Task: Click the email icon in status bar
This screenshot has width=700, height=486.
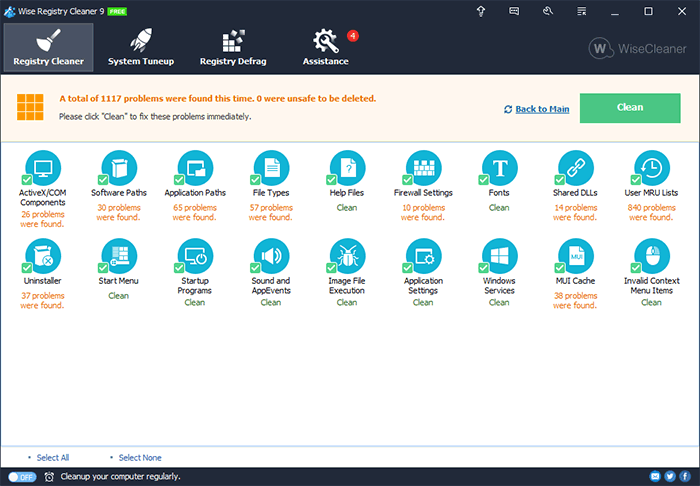Action: (655, 477)
